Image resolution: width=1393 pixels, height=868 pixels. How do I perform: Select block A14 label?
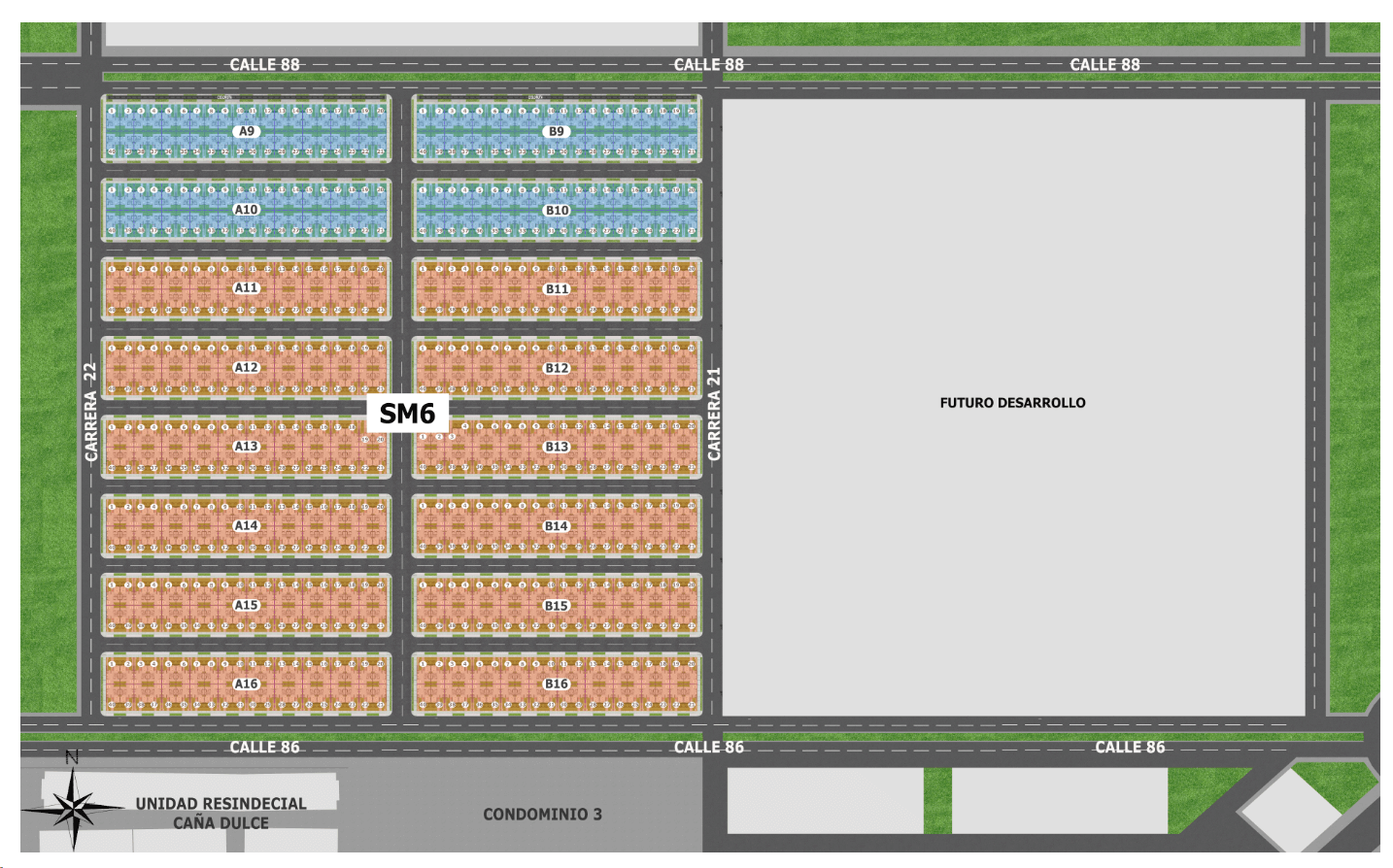click(x=247, y=525)
